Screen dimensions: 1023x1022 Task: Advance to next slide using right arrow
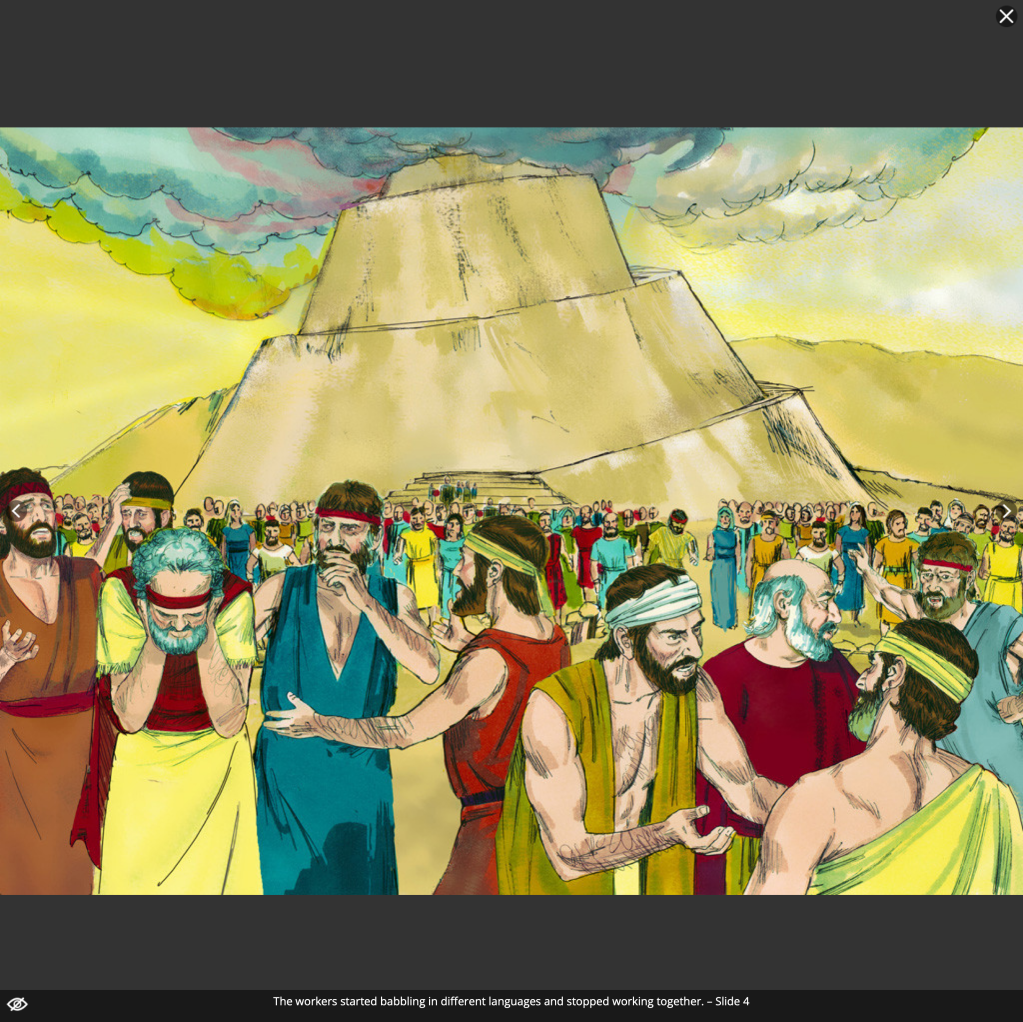pyautogui.click(x=1006, y=511)
